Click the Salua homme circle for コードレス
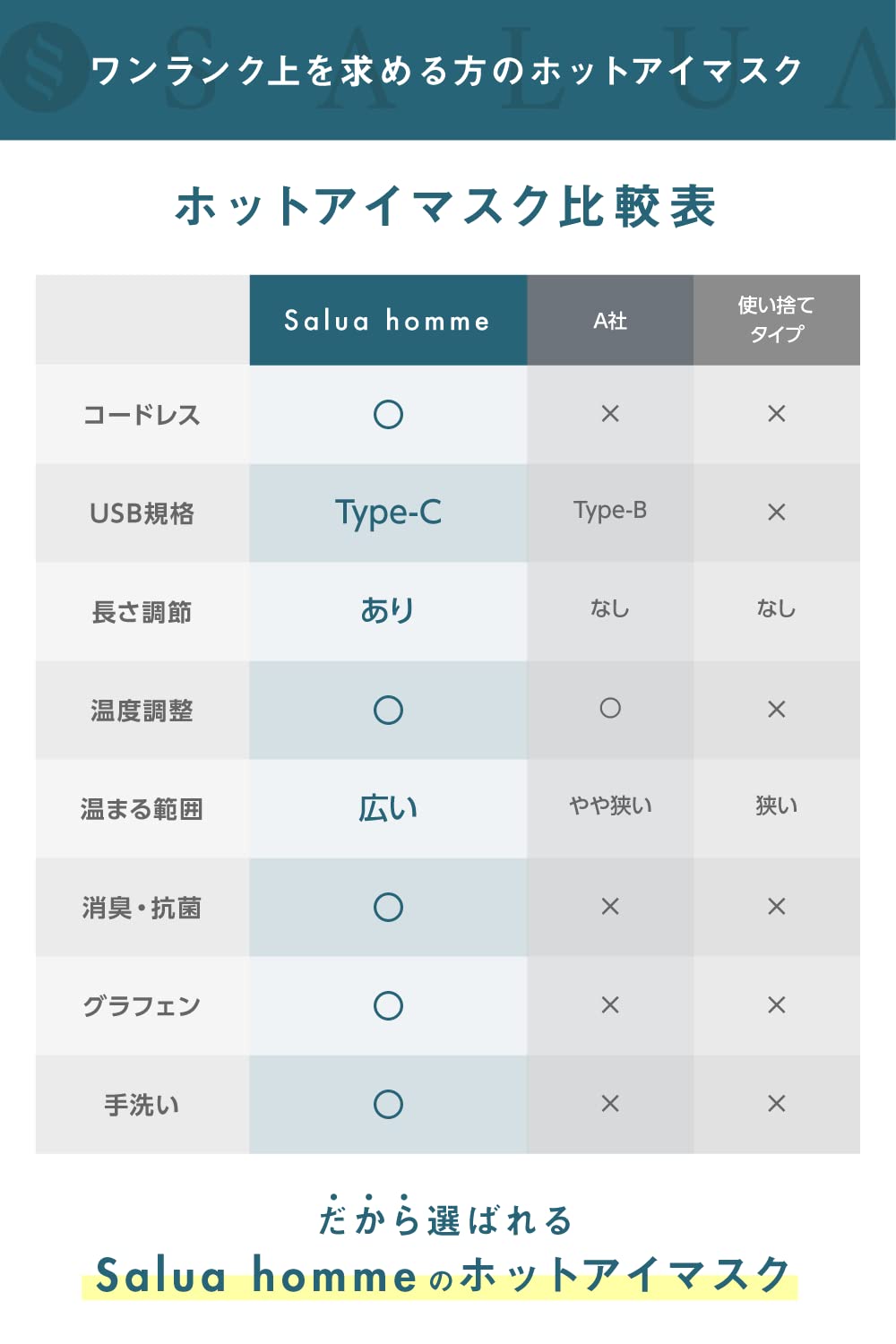Viewport: 896px width, 1344px height. point(388,414)
